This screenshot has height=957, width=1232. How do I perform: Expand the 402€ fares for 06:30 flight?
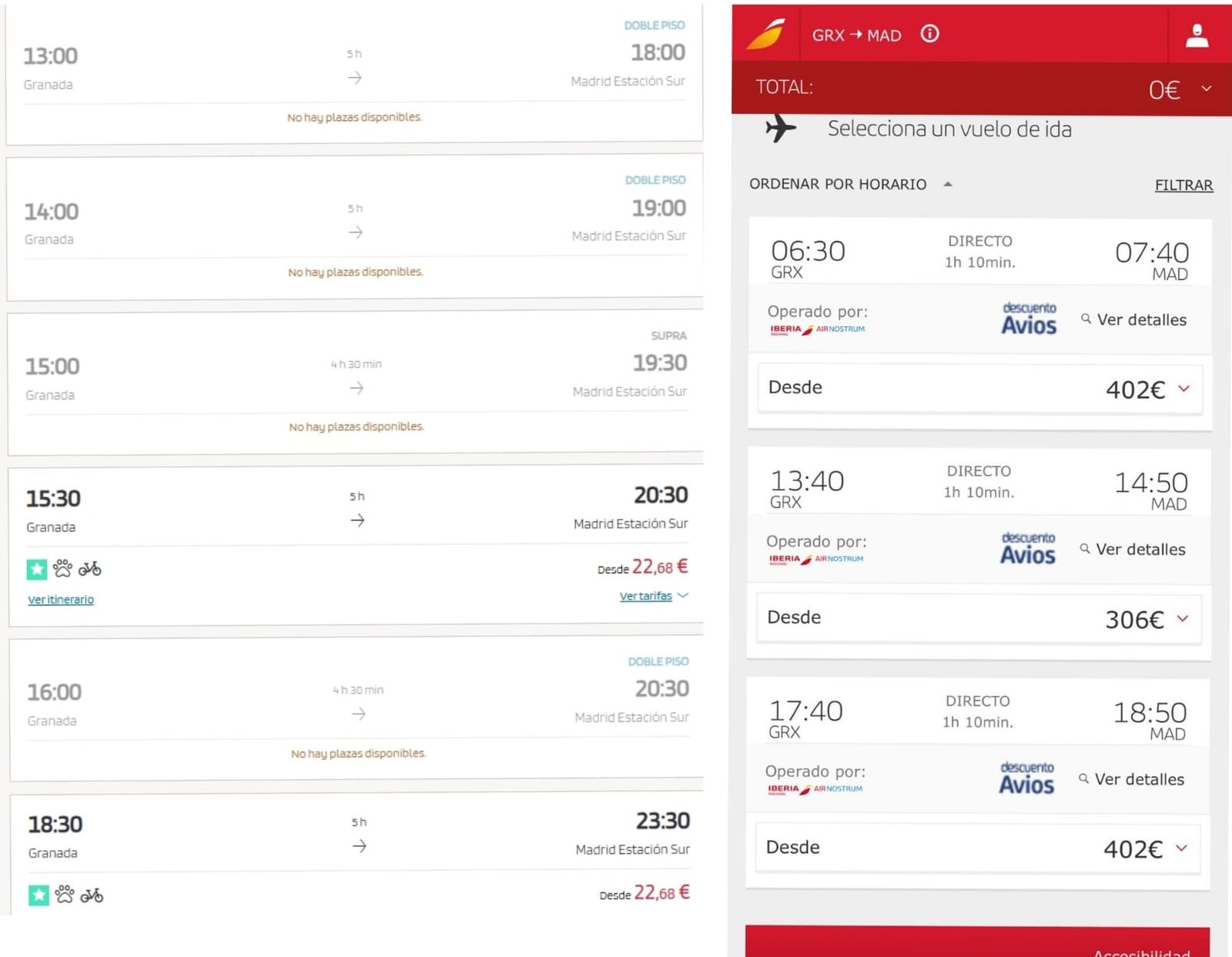pyautogui.click(x=1183, y=389)
